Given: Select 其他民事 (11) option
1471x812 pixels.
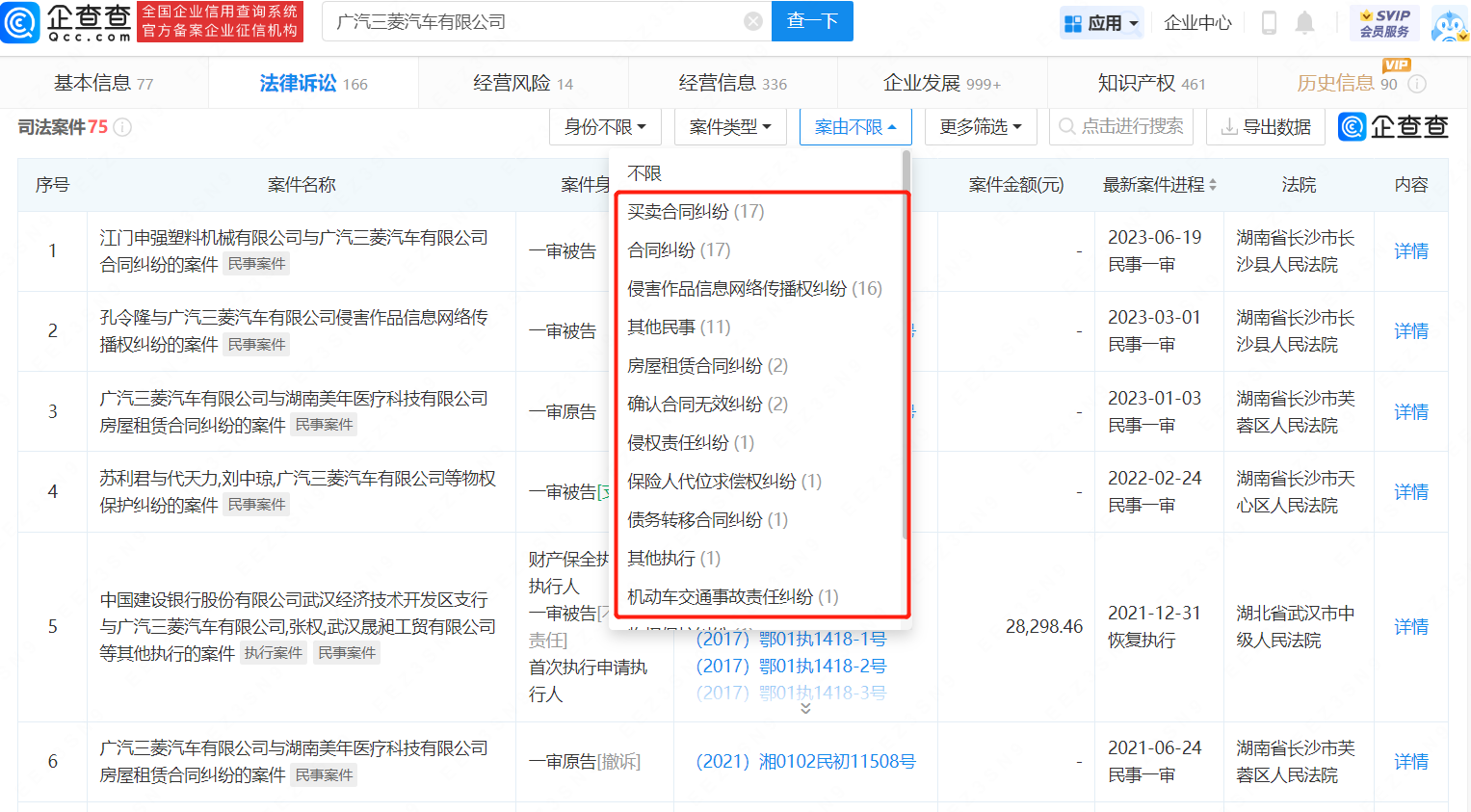Looking at the screenshot, I should [x=679, y=327].
